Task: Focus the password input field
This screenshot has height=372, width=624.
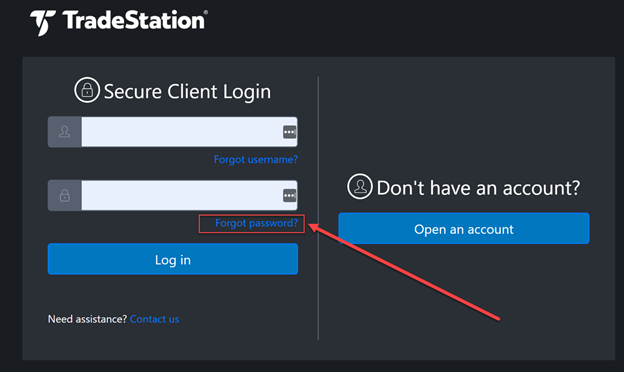Action: click(189, 195)
